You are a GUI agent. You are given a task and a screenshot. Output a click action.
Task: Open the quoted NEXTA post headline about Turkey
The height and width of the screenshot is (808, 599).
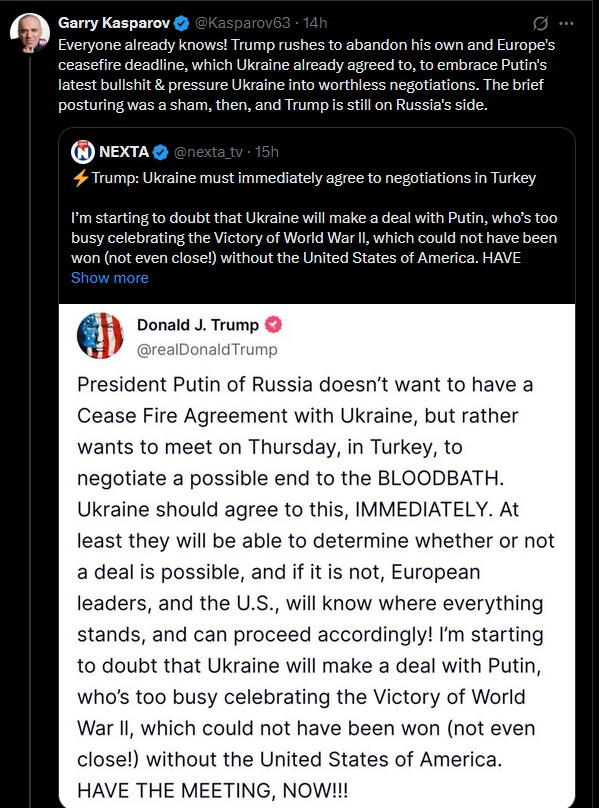coord(313,178)
